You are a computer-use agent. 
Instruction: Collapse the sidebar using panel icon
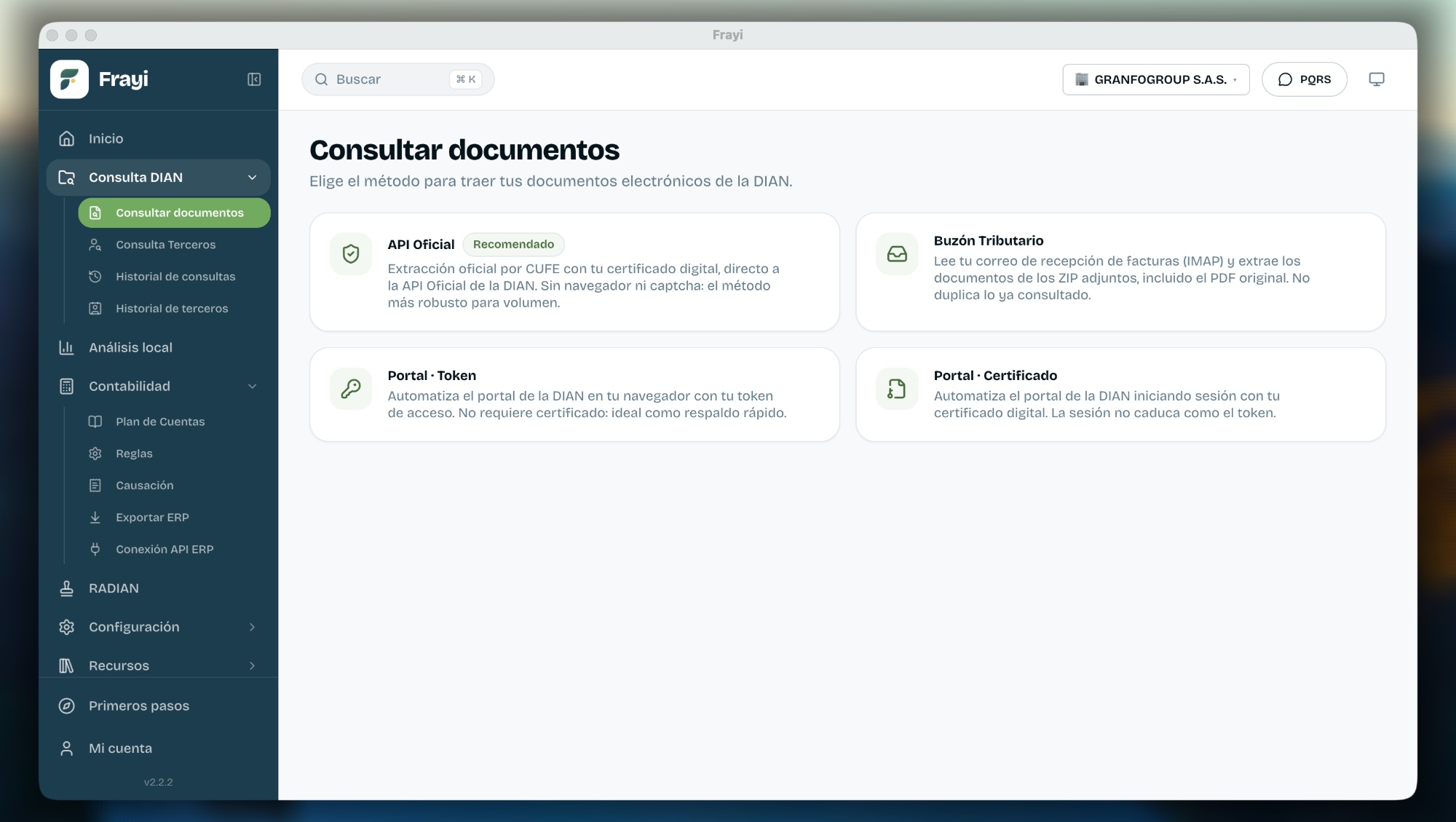click(x=254, y=79)
